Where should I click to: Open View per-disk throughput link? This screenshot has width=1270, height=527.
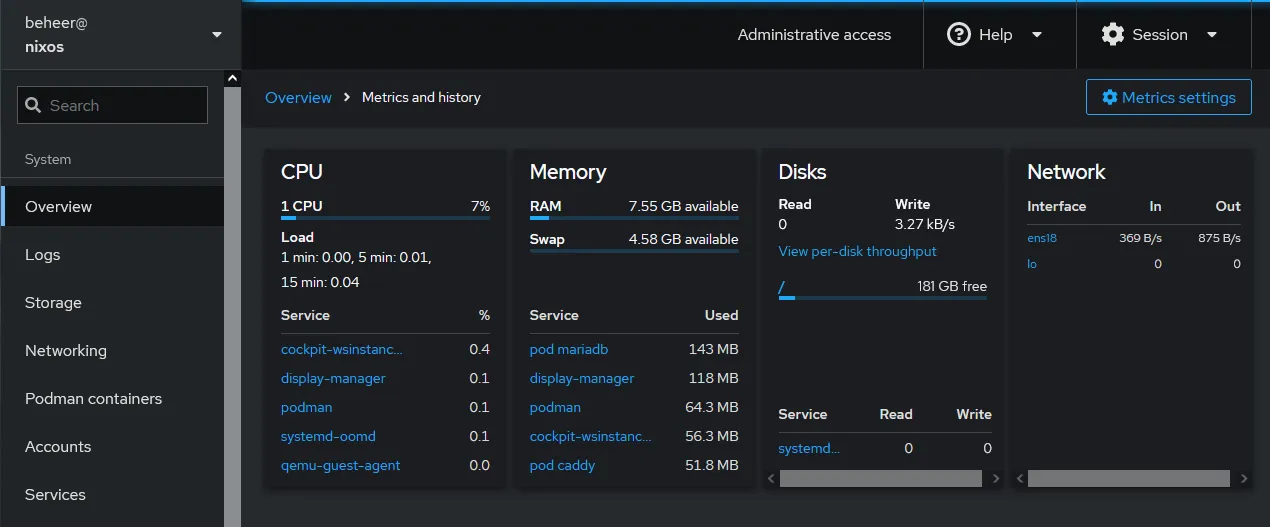click(x=857, y=252)
